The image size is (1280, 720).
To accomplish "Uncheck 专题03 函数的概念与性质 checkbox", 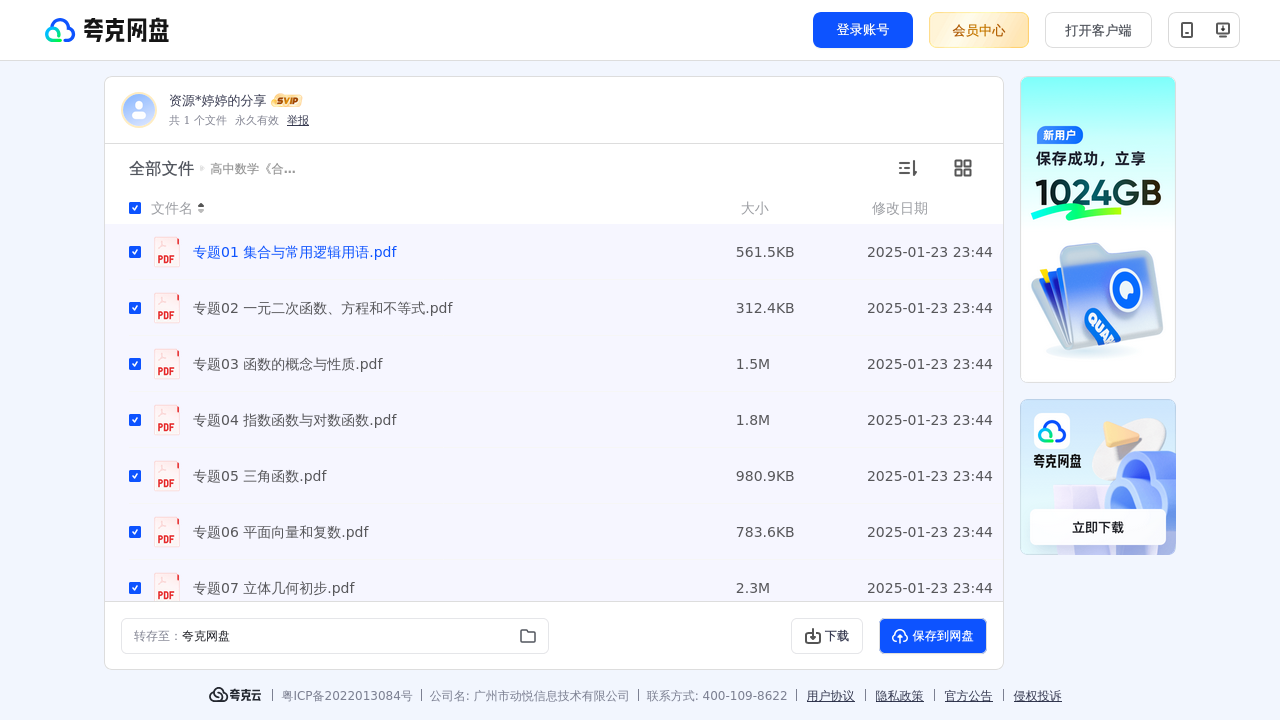I will pos(135,364).
